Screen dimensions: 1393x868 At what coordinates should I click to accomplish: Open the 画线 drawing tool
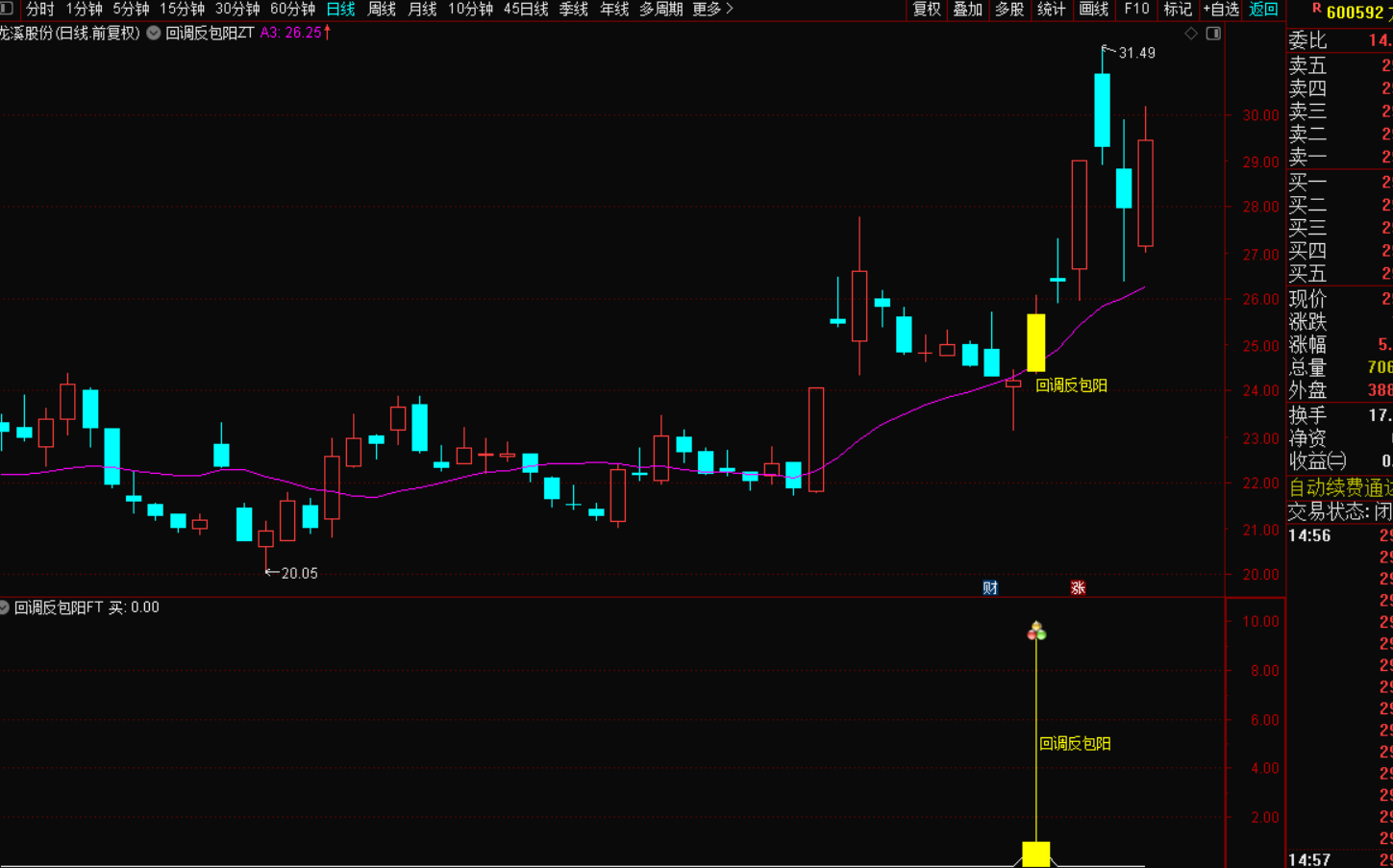(x=1093, y=9)
